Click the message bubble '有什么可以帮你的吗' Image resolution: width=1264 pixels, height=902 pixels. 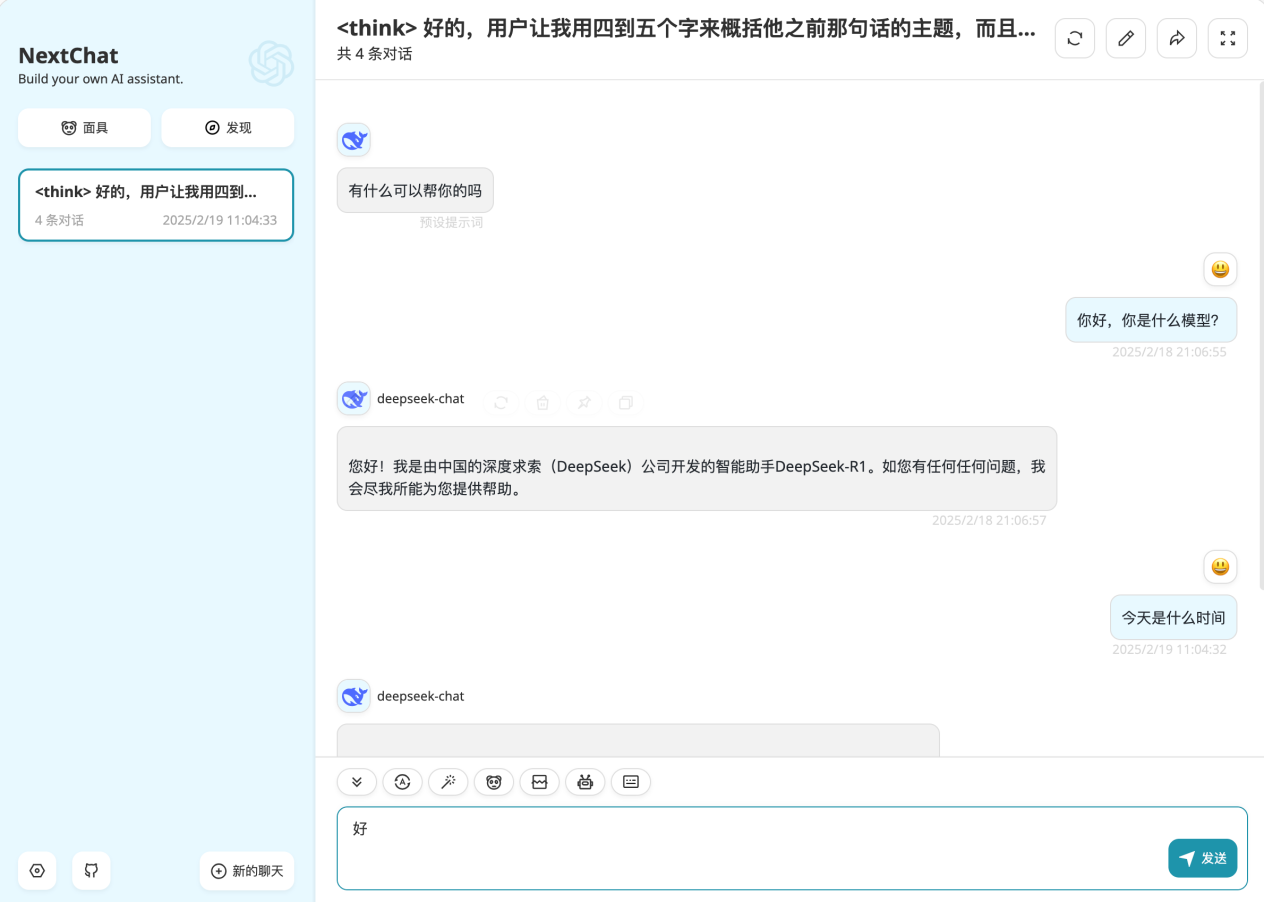click(x=415, y=190)
